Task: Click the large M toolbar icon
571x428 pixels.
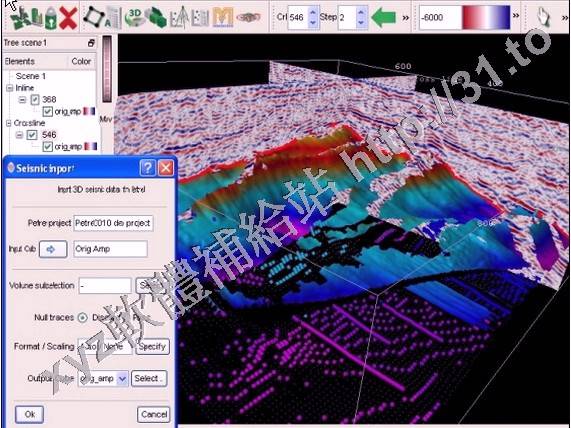Action: (223, 17)
